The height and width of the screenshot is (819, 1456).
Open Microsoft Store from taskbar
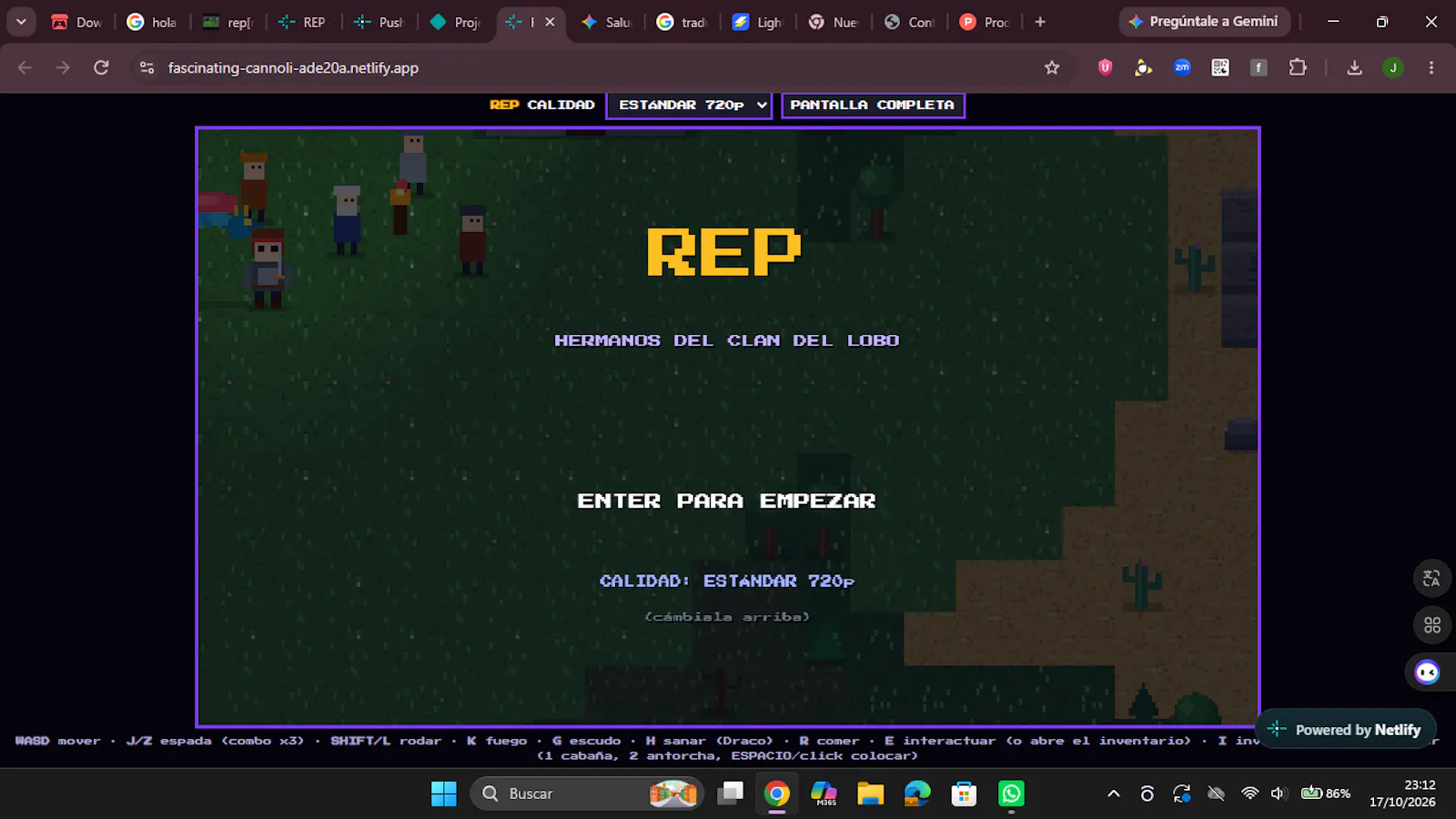(x=964, y=794)
